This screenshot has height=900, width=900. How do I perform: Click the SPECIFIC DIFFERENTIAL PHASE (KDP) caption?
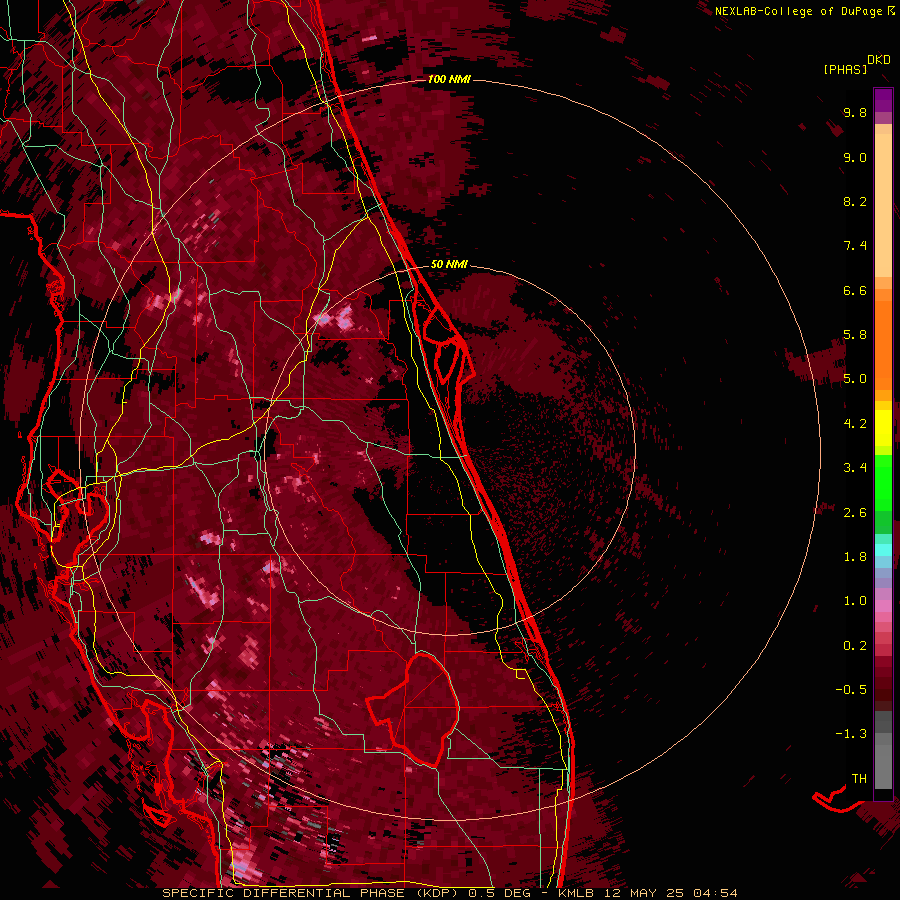[312, 893]
